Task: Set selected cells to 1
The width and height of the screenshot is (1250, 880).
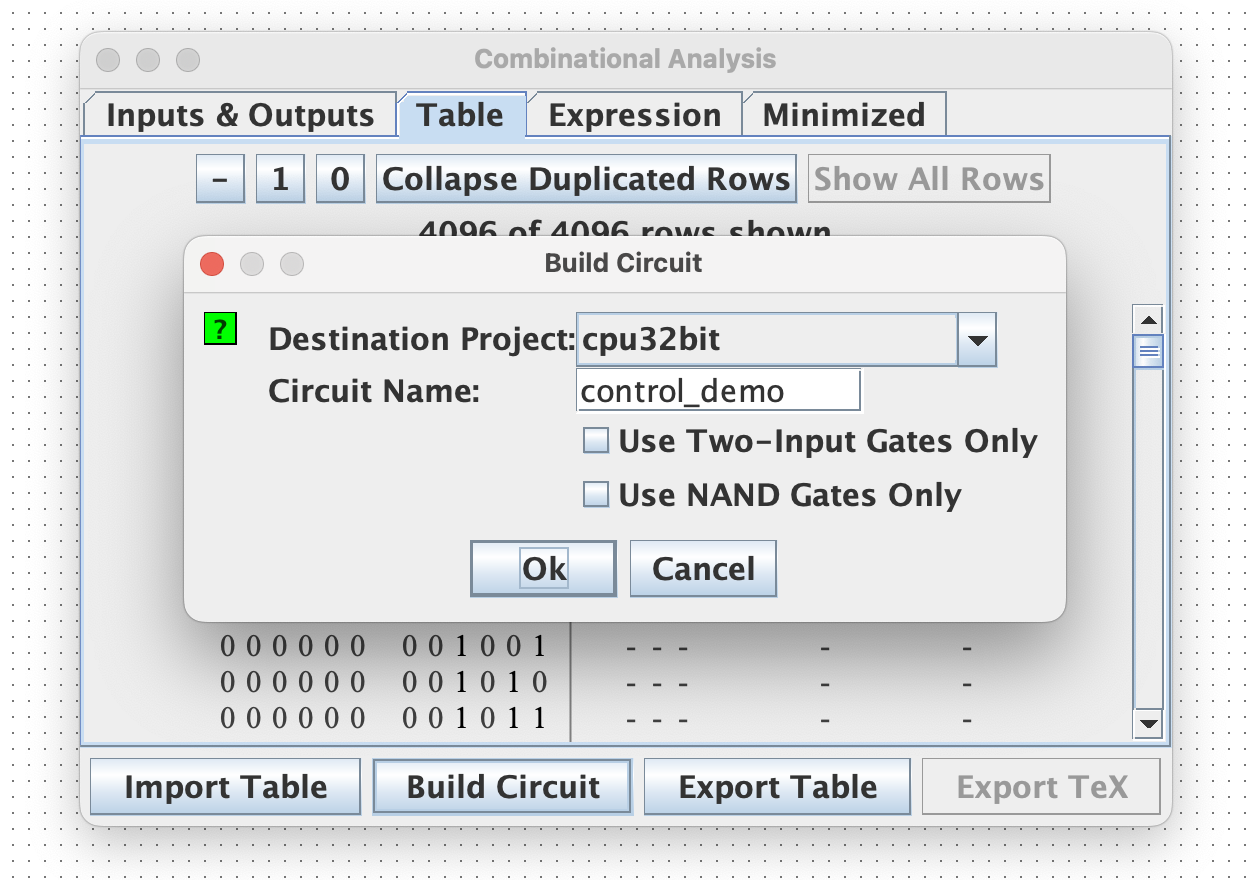Action: tap(280, 179)
